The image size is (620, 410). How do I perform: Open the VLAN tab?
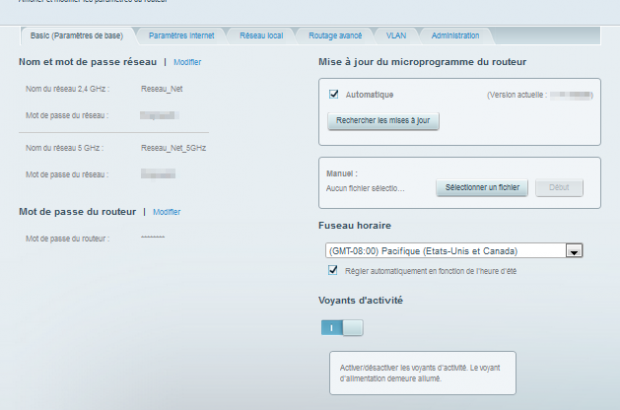click(x=396, y=35)
